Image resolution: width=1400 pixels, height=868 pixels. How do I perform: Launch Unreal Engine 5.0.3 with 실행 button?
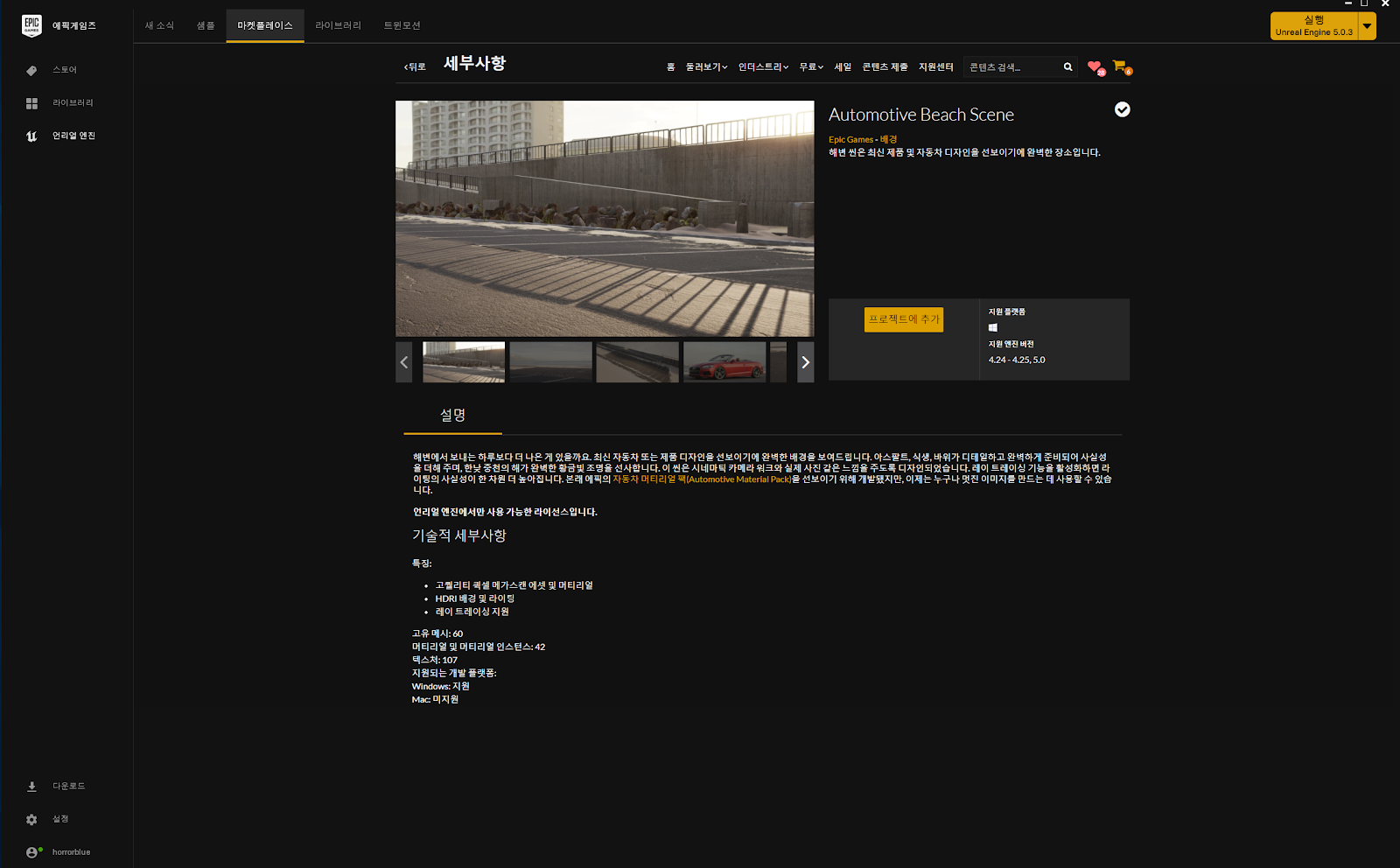pos(1313,26)
